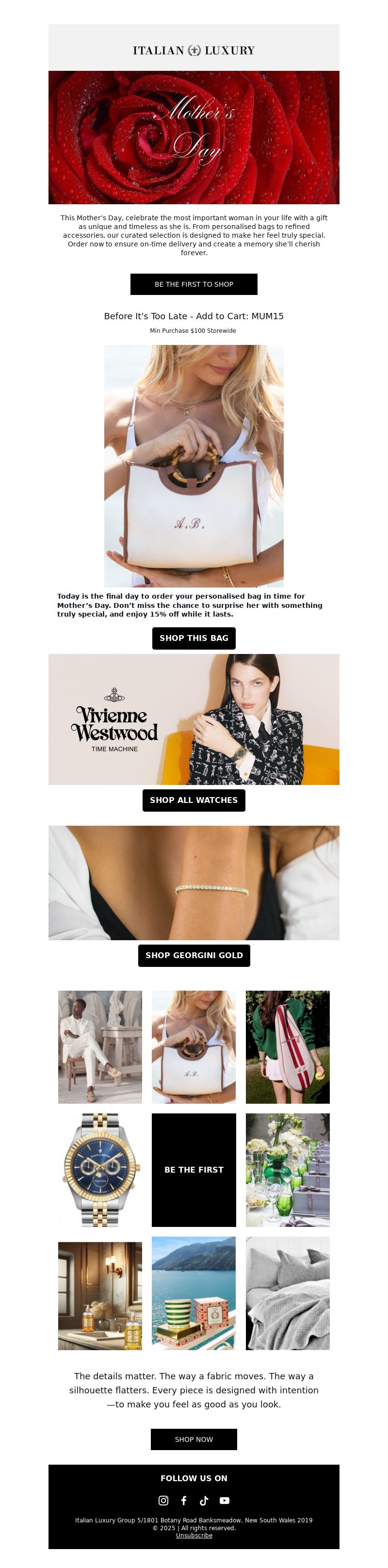
Task: Click the large personalised A.B. bag photo
Action: (194, 466)
